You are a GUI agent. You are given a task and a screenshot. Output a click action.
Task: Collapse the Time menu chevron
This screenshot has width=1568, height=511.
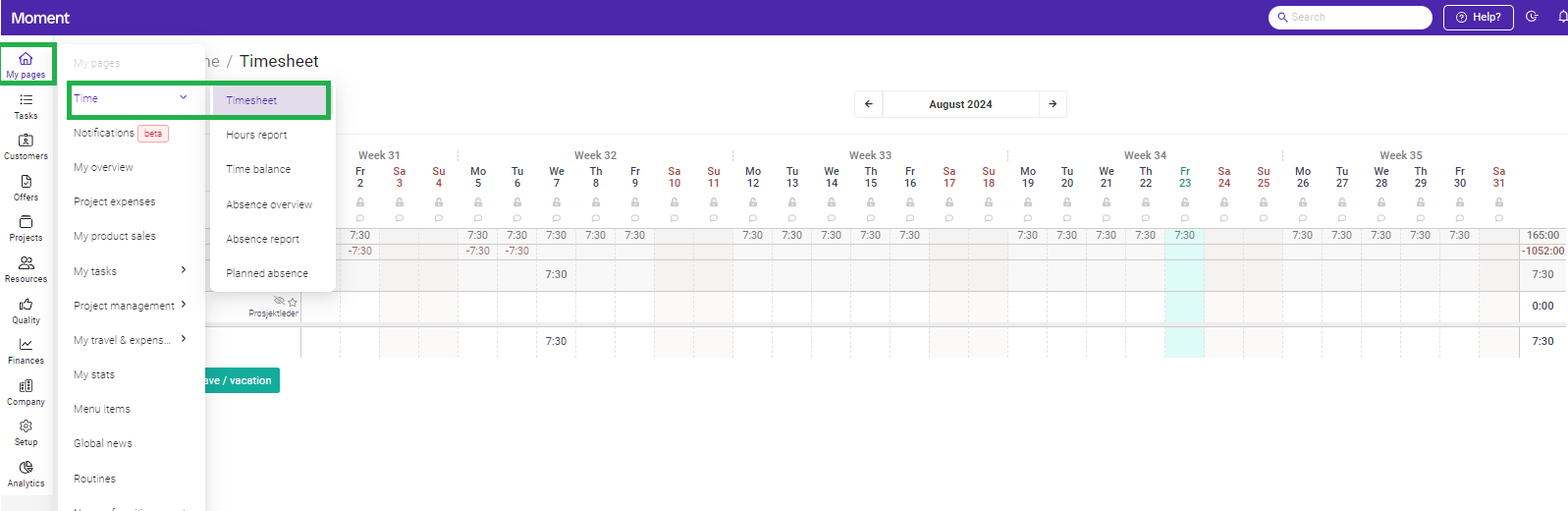coord(184,97)
